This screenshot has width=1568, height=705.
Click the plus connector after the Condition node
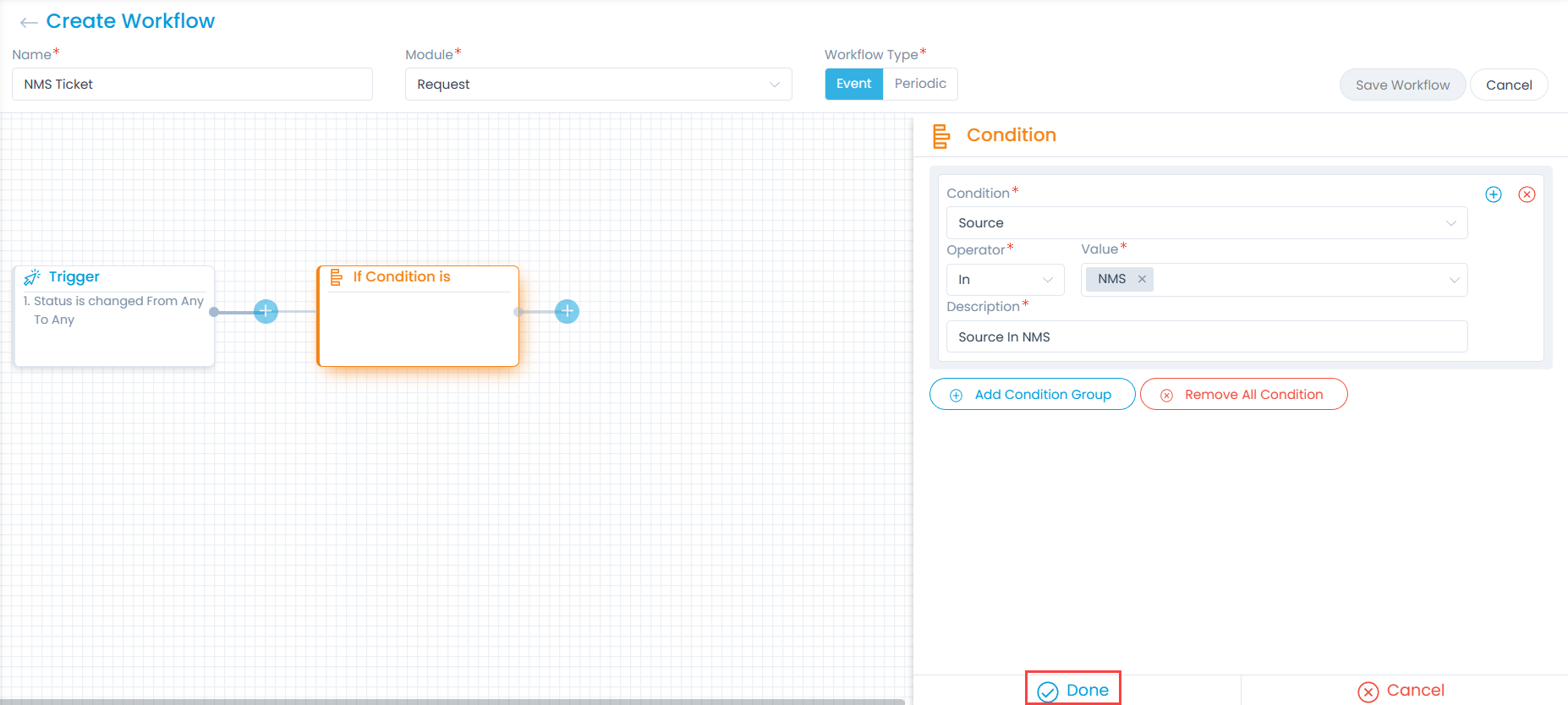(x=567, y=311)
